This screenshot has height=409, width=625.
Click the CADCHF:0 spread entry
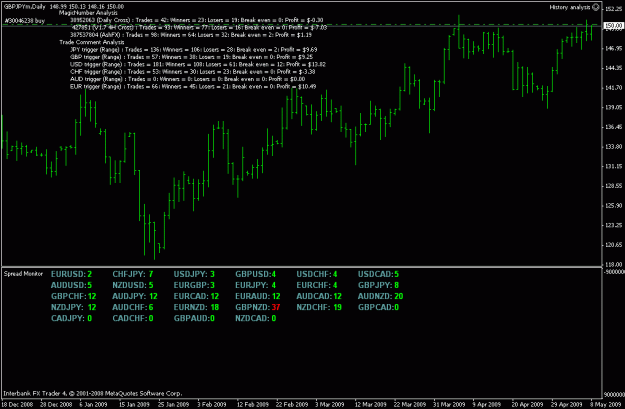tap(133, 319)
